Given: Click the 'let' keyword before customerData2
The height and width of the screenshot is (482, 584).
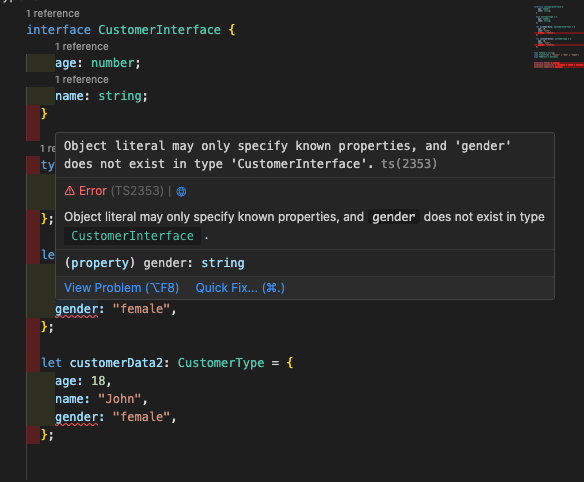Looking at the screenshot, I should point(51,363).
